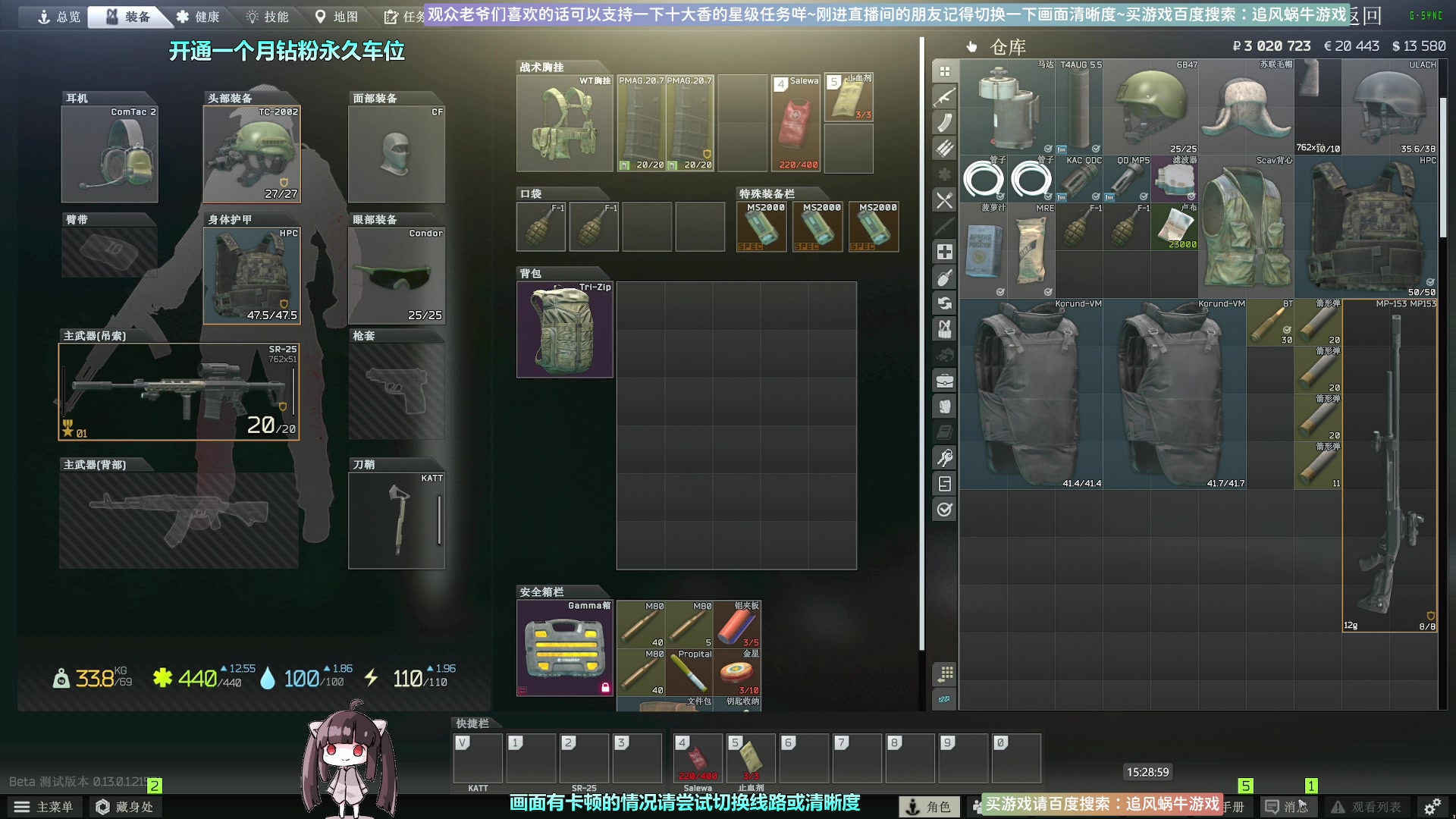Open 消息 messages button

click(1287, 807)
